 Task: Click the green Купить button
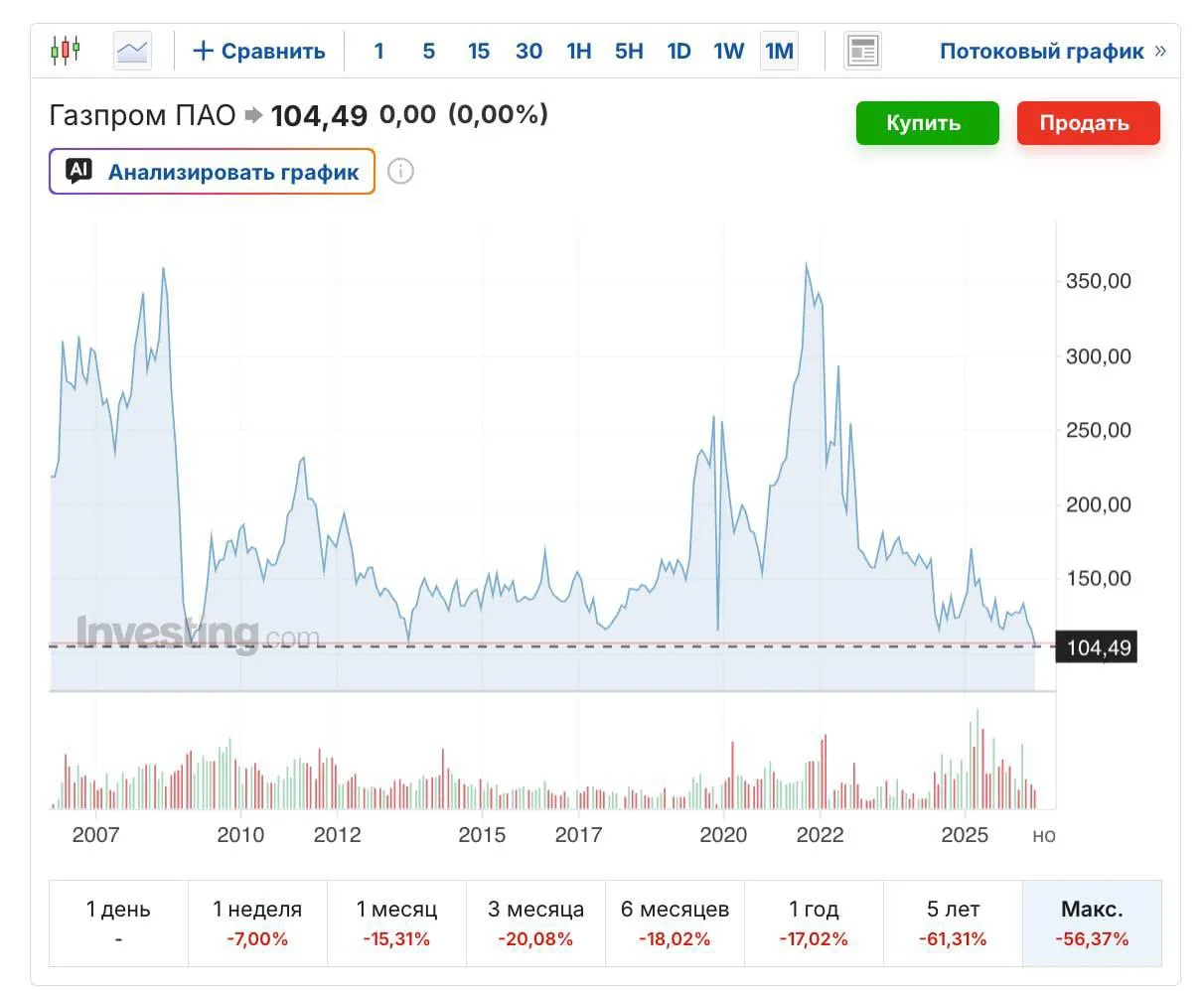click(x=927, y=123)
